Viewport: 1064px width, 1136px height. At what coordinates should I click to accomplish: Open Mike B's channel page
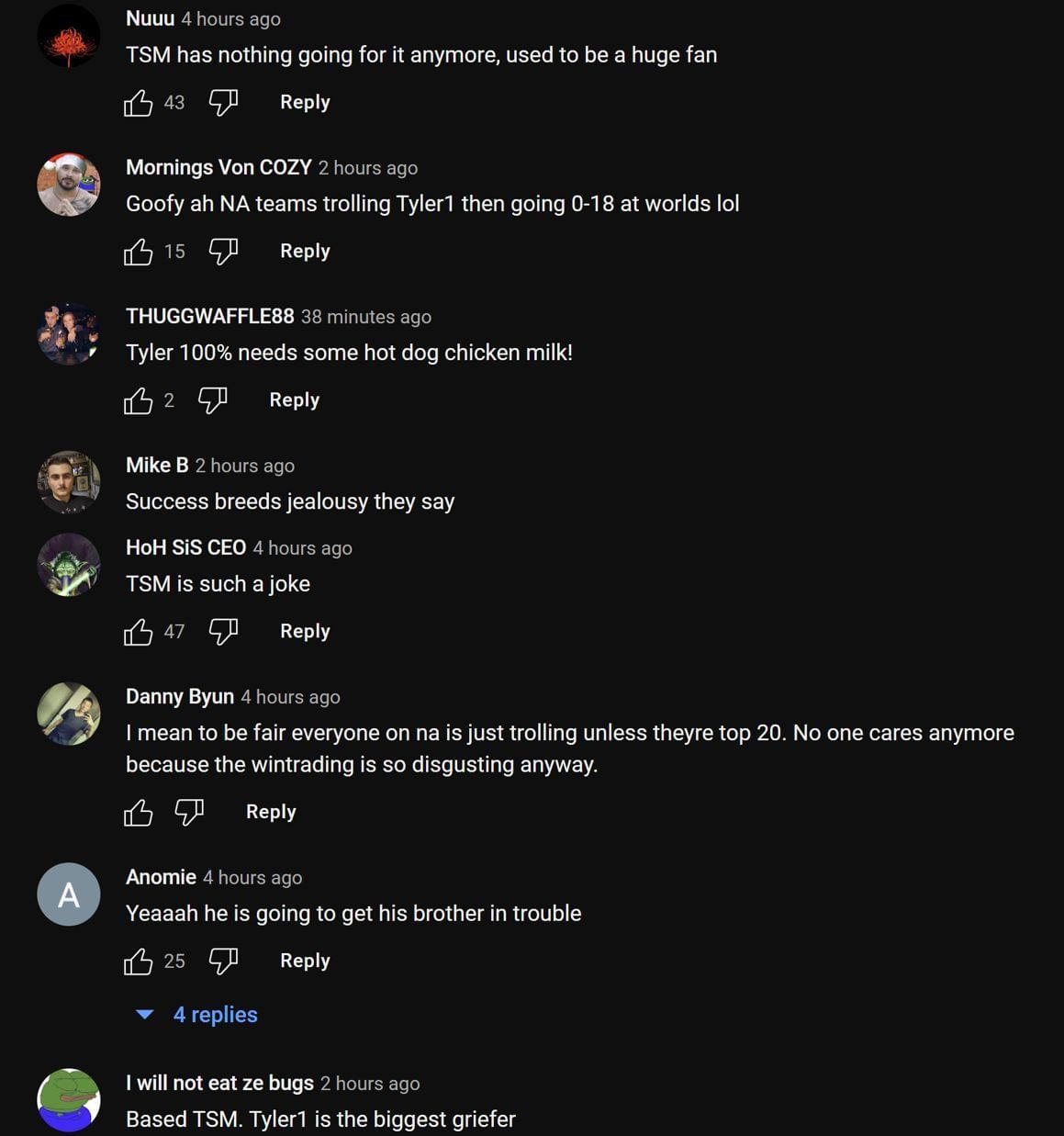pyautogui.click(x=156, y=466)
